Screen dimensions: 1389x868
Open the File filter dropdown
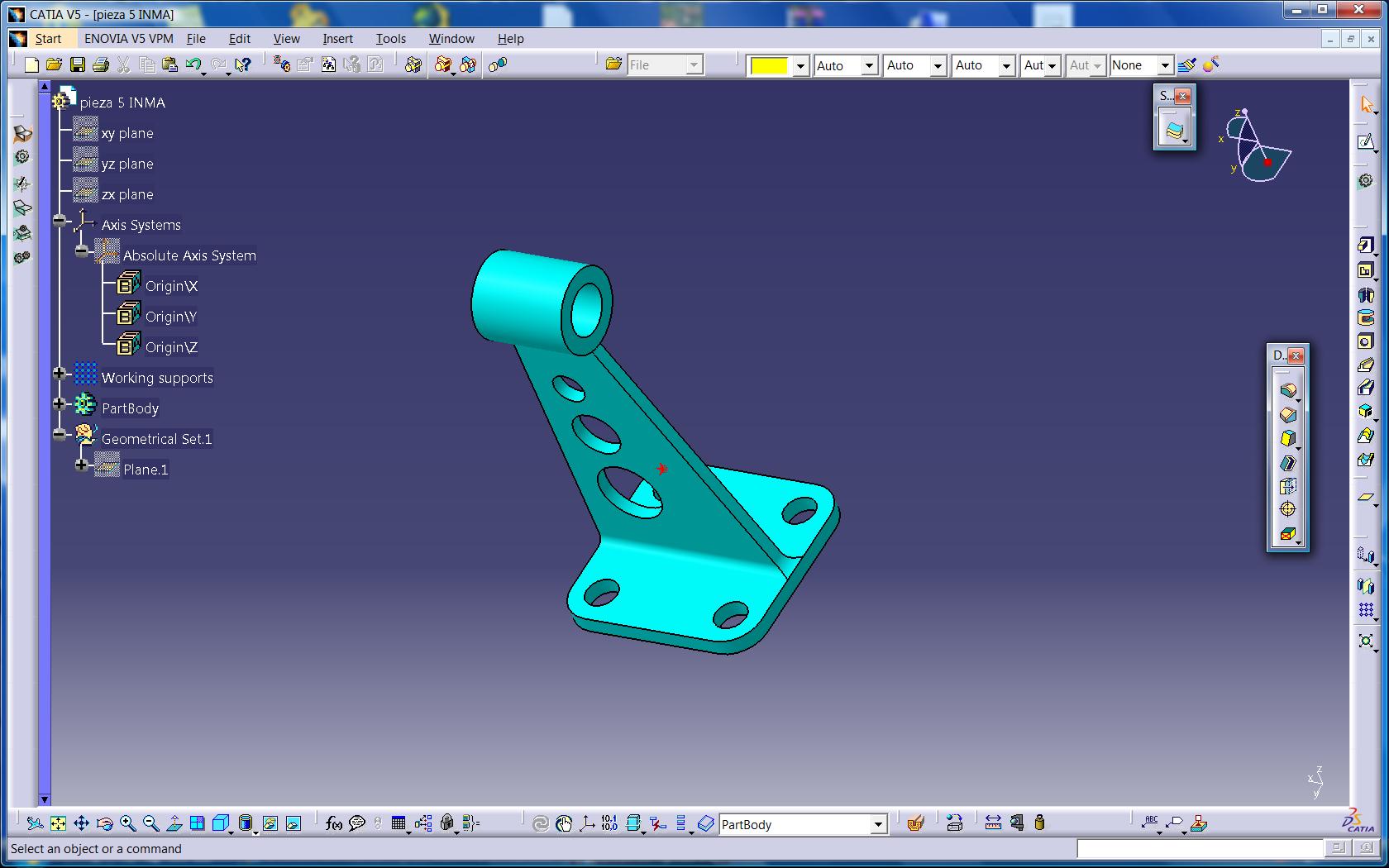(x=694, y=65)
